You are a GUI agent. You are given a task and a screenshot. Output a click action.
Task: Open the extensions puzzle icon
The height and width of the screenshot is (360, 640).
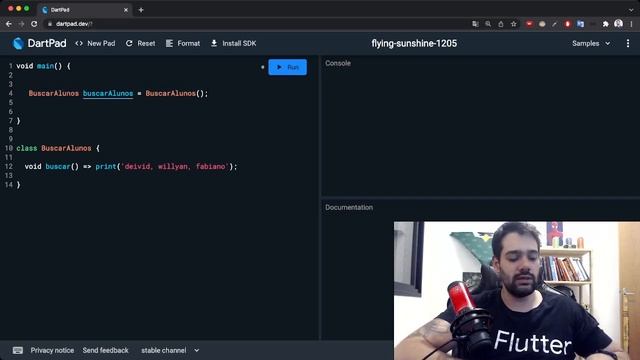pos(606,24)
